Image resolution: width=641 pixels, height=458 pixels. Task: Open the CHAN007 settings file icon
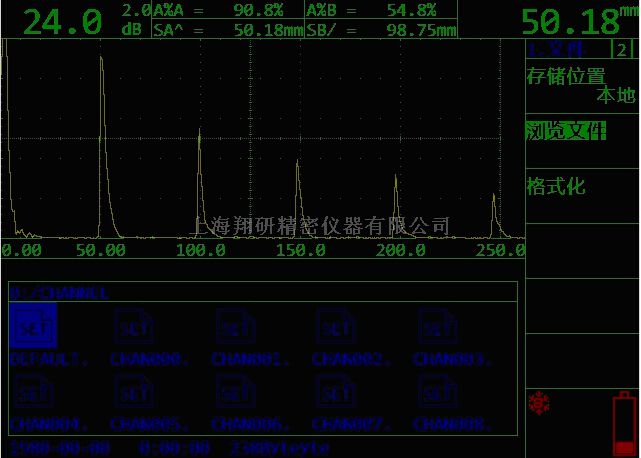pos(336,391)
